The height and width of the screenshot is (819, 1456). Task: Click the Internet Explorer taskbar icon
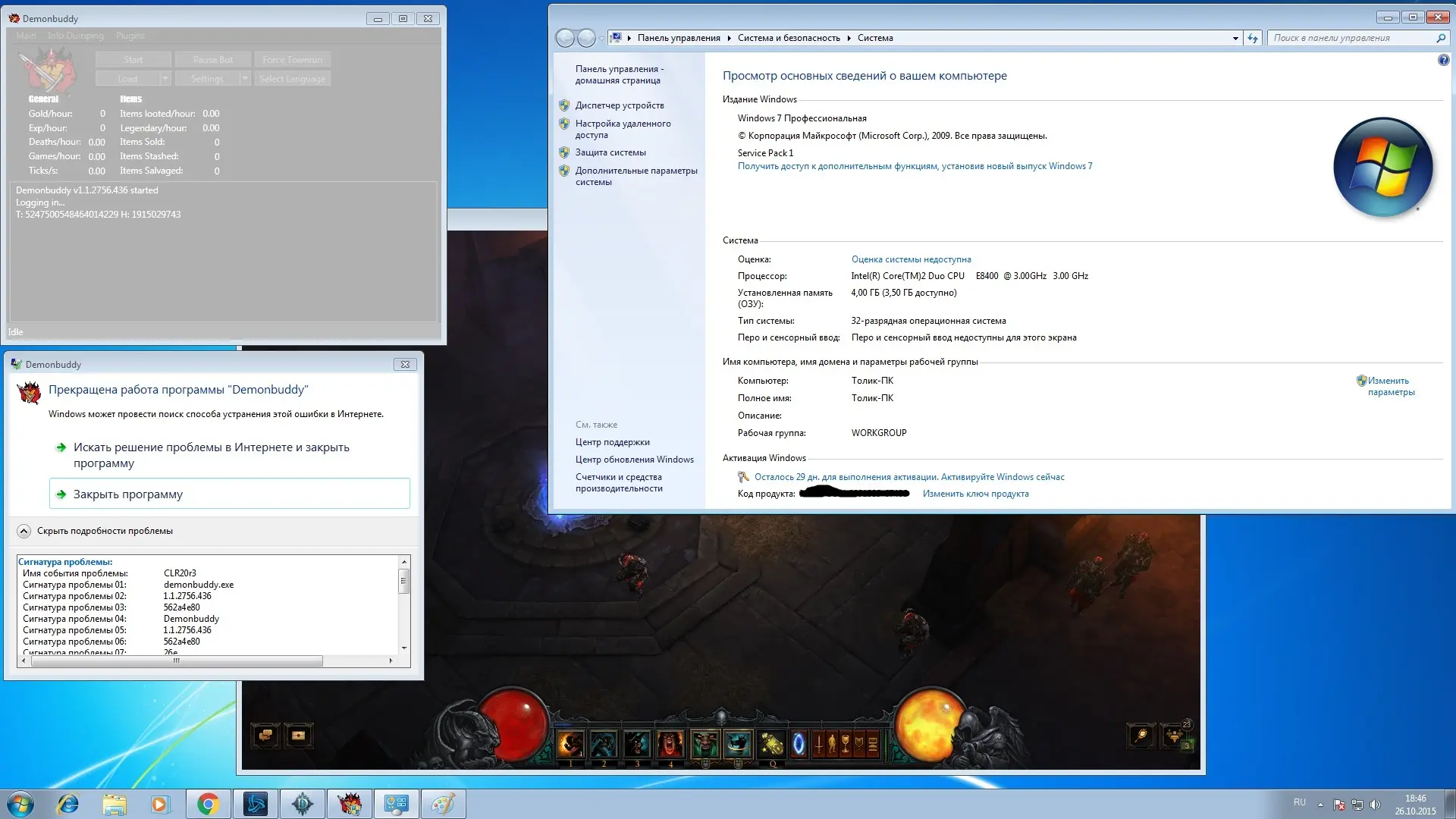[68, 804]
